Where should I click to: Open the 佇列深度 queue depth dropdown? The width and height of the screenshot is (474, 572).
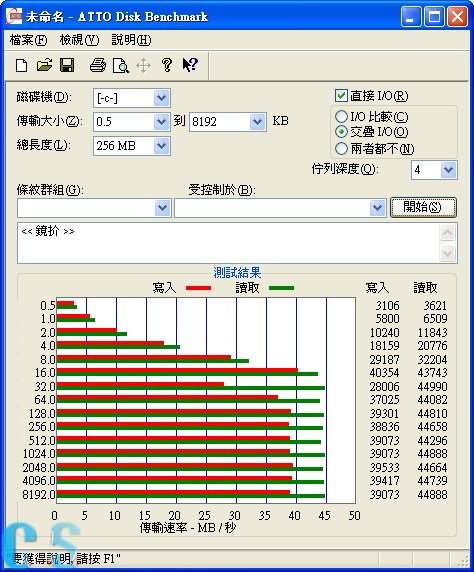[x=448, y=170]
